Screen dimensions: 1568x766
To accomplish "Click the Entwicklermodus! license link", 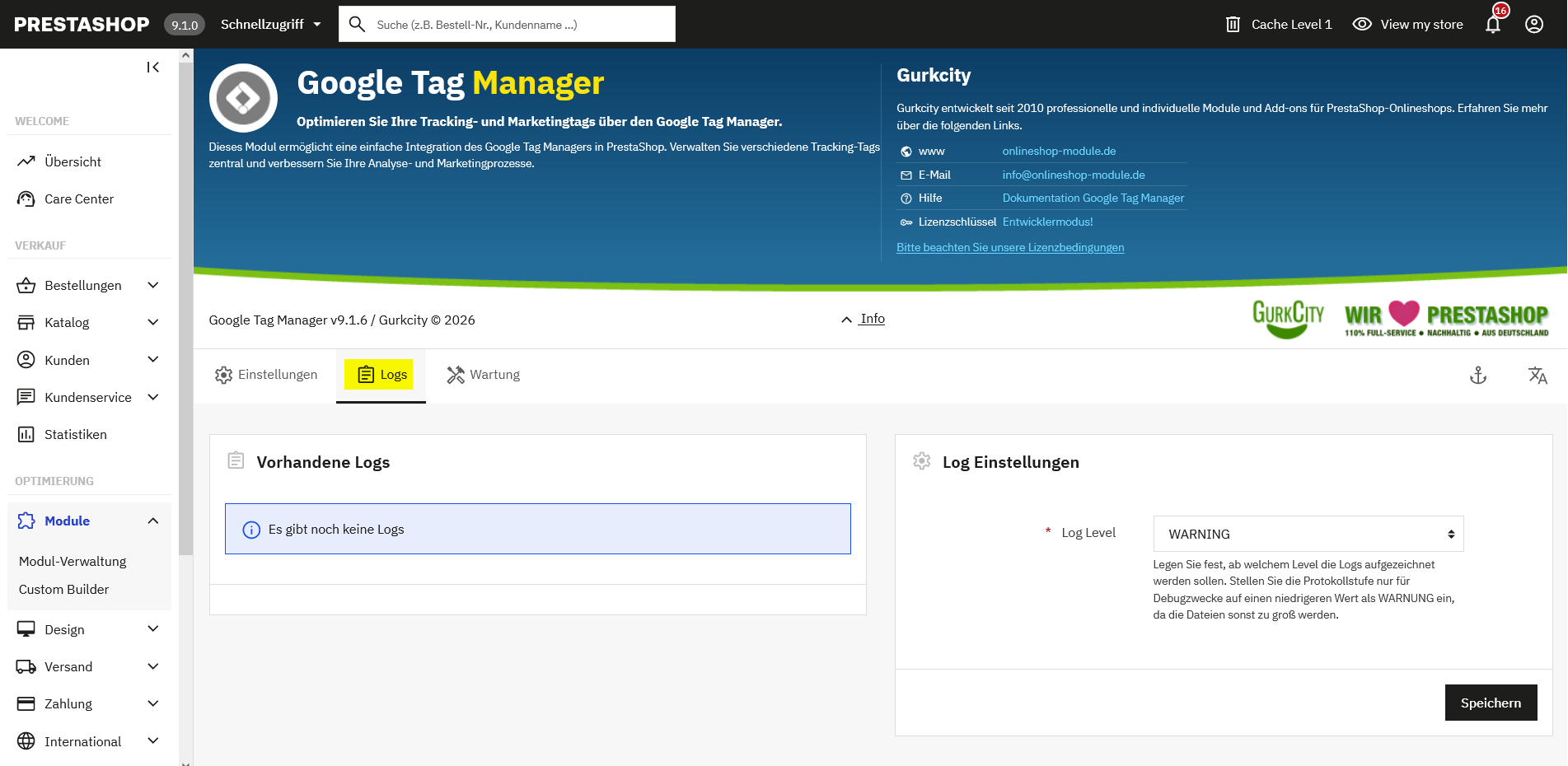I will (1047, 222).
